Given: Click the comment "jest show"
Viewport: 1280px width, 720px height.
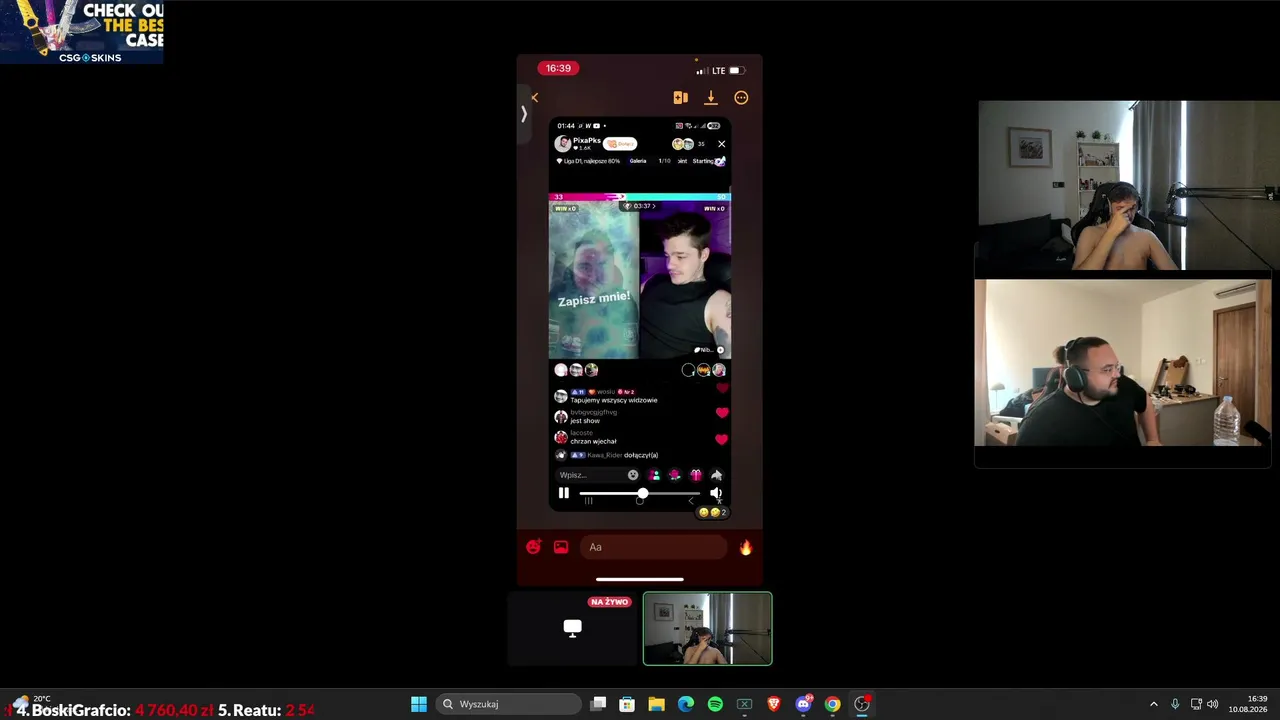Looking at the screenshot, I should pos(585,421).
